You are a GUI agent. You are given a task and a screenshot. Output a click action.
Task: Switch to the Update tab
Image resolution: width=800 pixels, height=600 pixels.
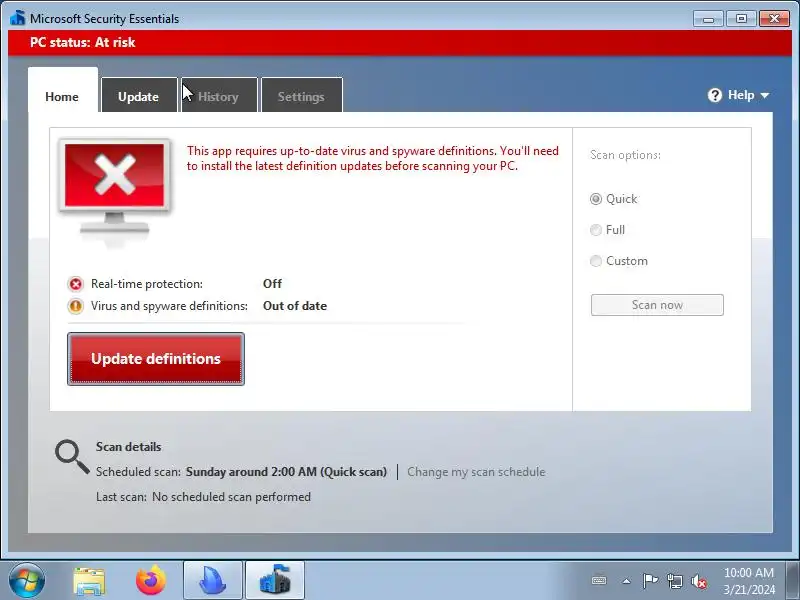point(139,96)
